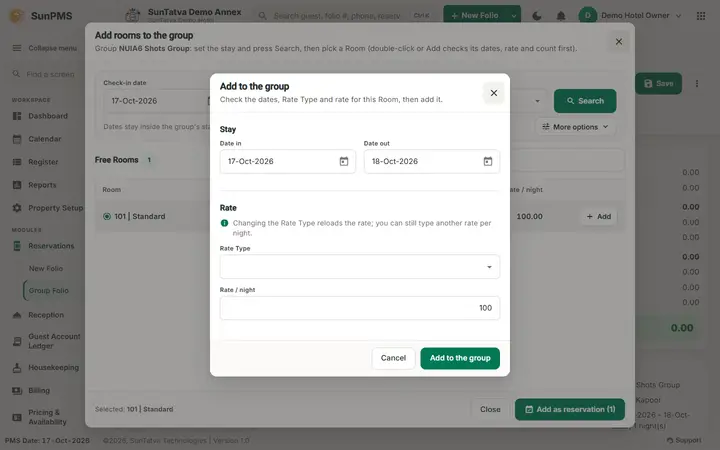Screen dimensions: 720x450
Task: Open dropdown arrow left of Search button
Action: (537, 101)
